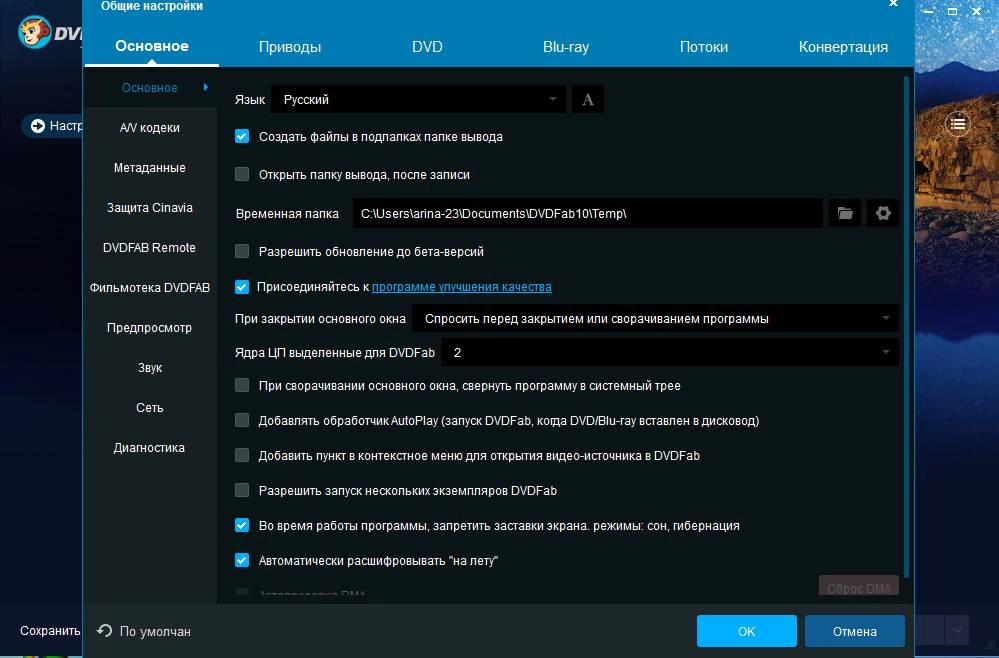
Task: Open the main window list menu icon
Action: 958,124
